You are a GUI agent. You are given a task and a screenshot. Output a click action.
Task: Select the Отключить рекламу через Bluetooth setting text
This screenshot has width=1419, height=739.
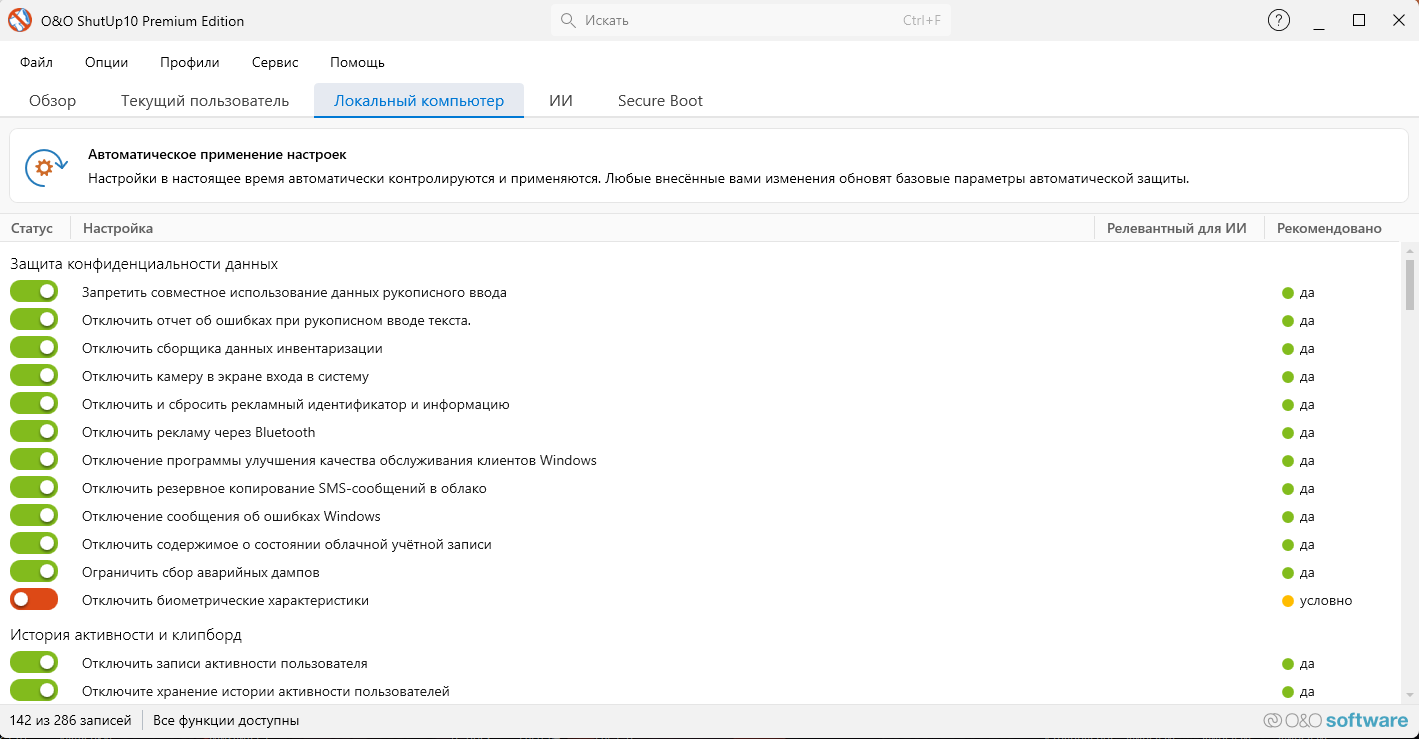[x=199, y=432]
